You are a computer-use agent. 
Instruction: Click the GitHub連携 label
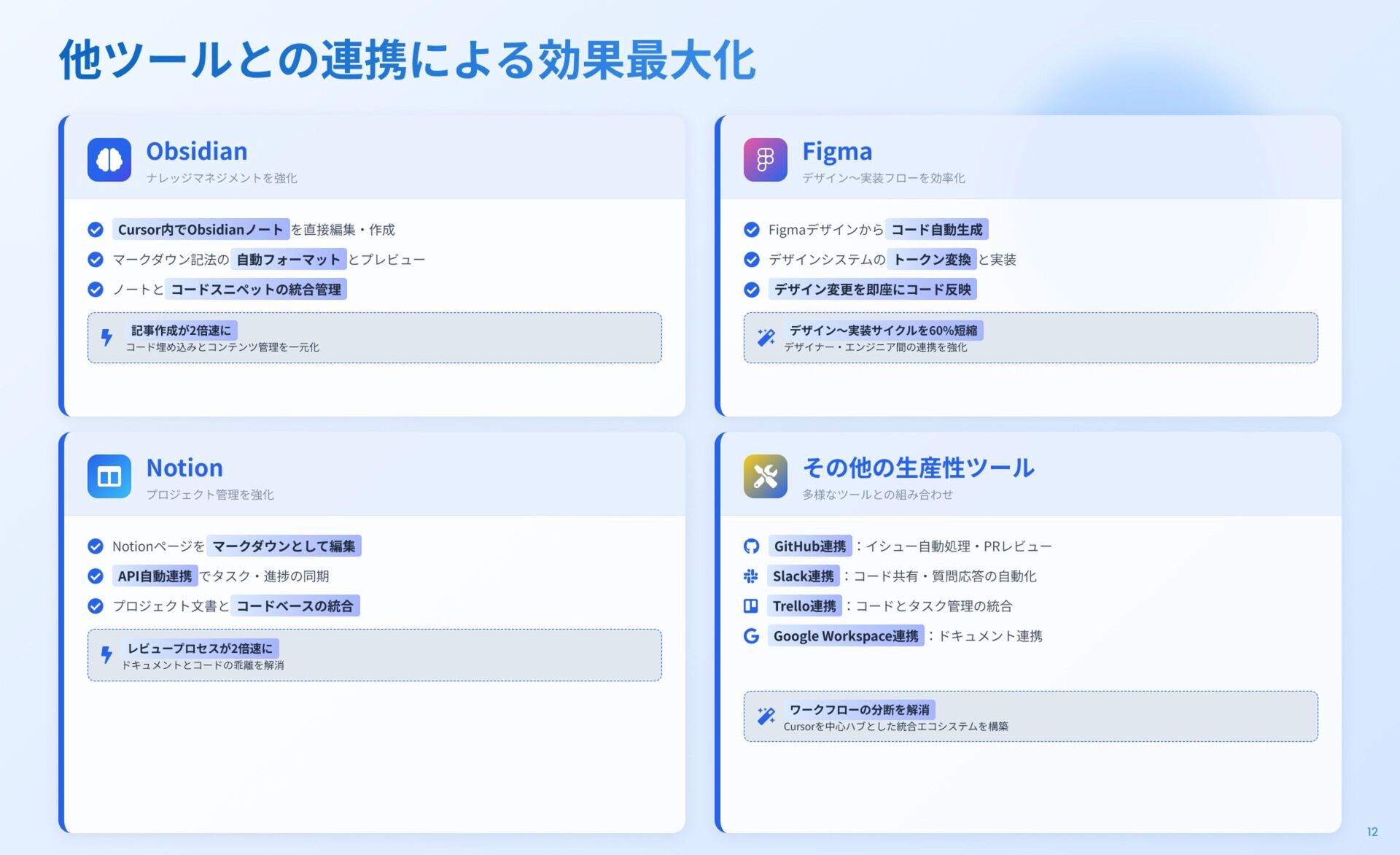(x=810, y=546)
